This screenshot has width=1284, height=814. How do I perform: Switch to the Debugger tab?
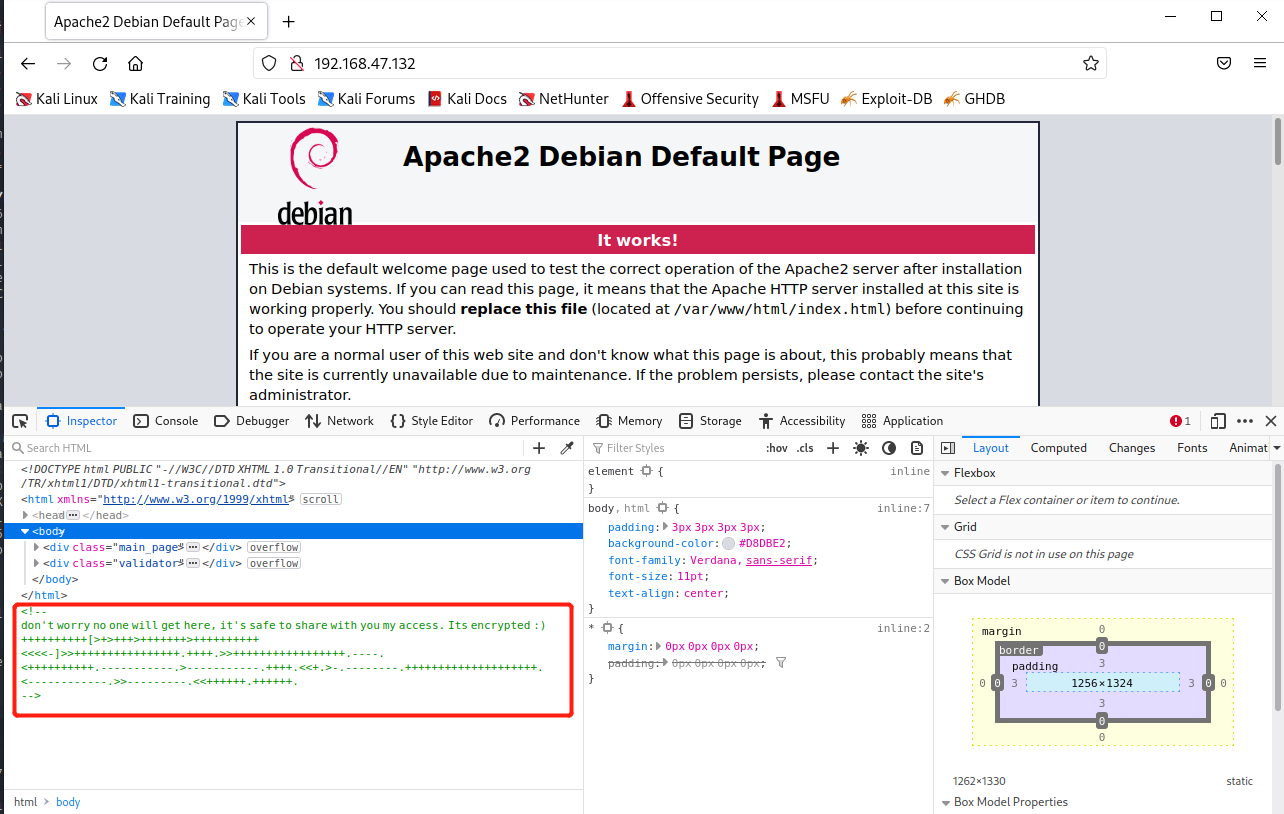click(x=252, y=421)
